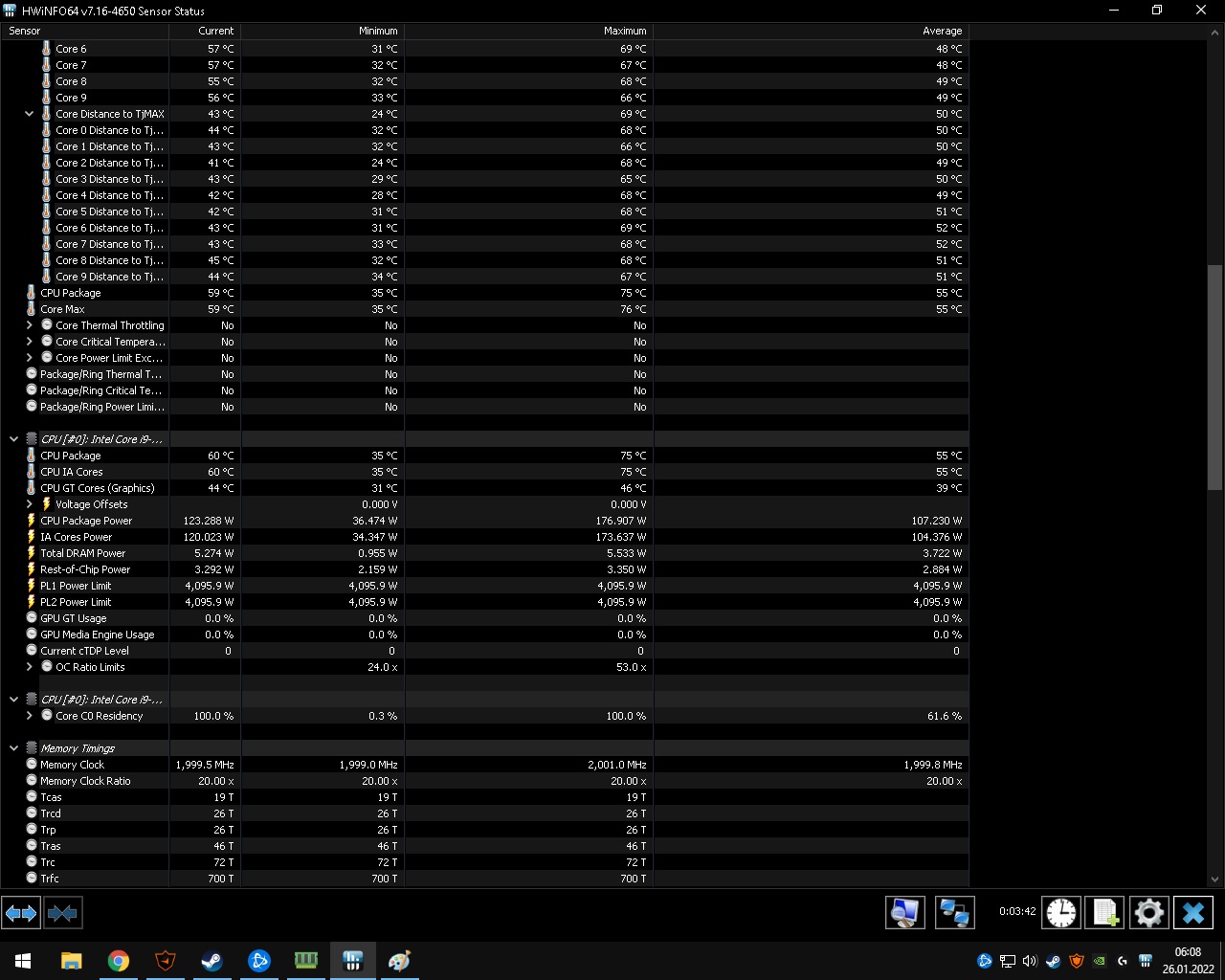This screenshot has height=980, width=1225.
Task: Open NVIDIA tray icon
Action: [x=1100, y=961]
